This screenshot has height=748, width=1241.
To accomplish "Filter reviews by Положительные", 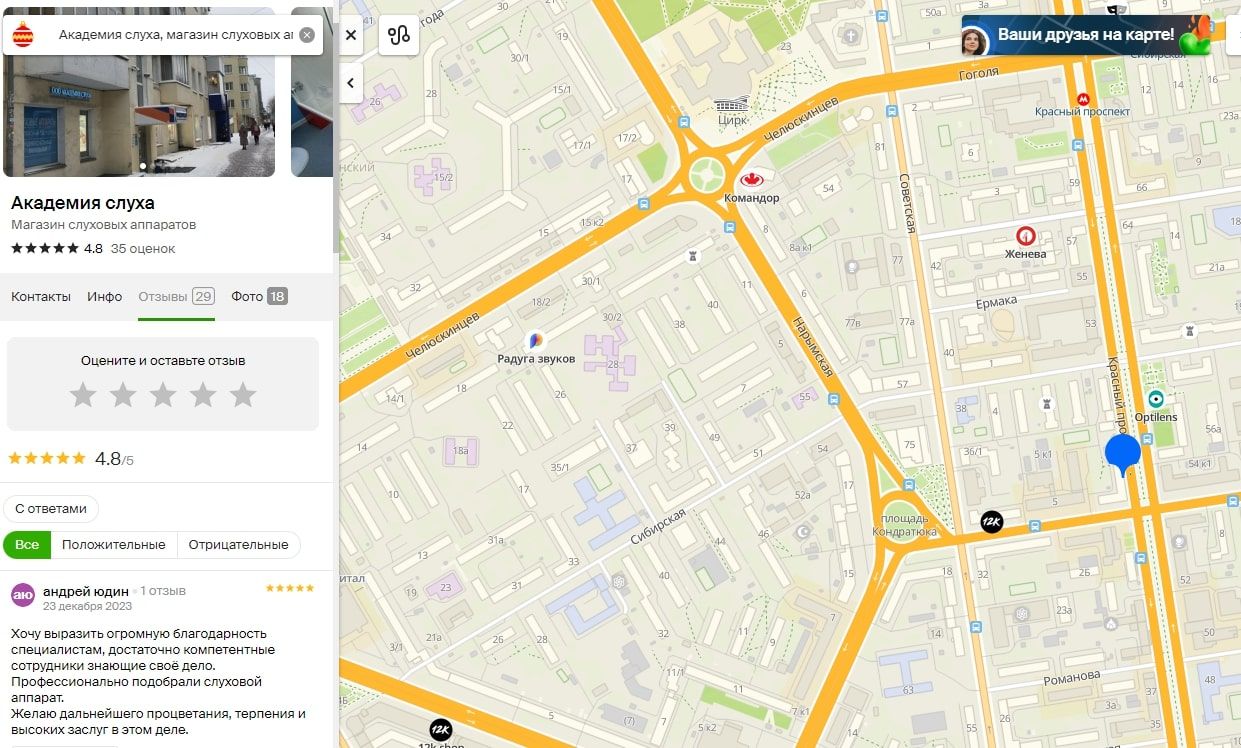I will (x=113, y=544).
